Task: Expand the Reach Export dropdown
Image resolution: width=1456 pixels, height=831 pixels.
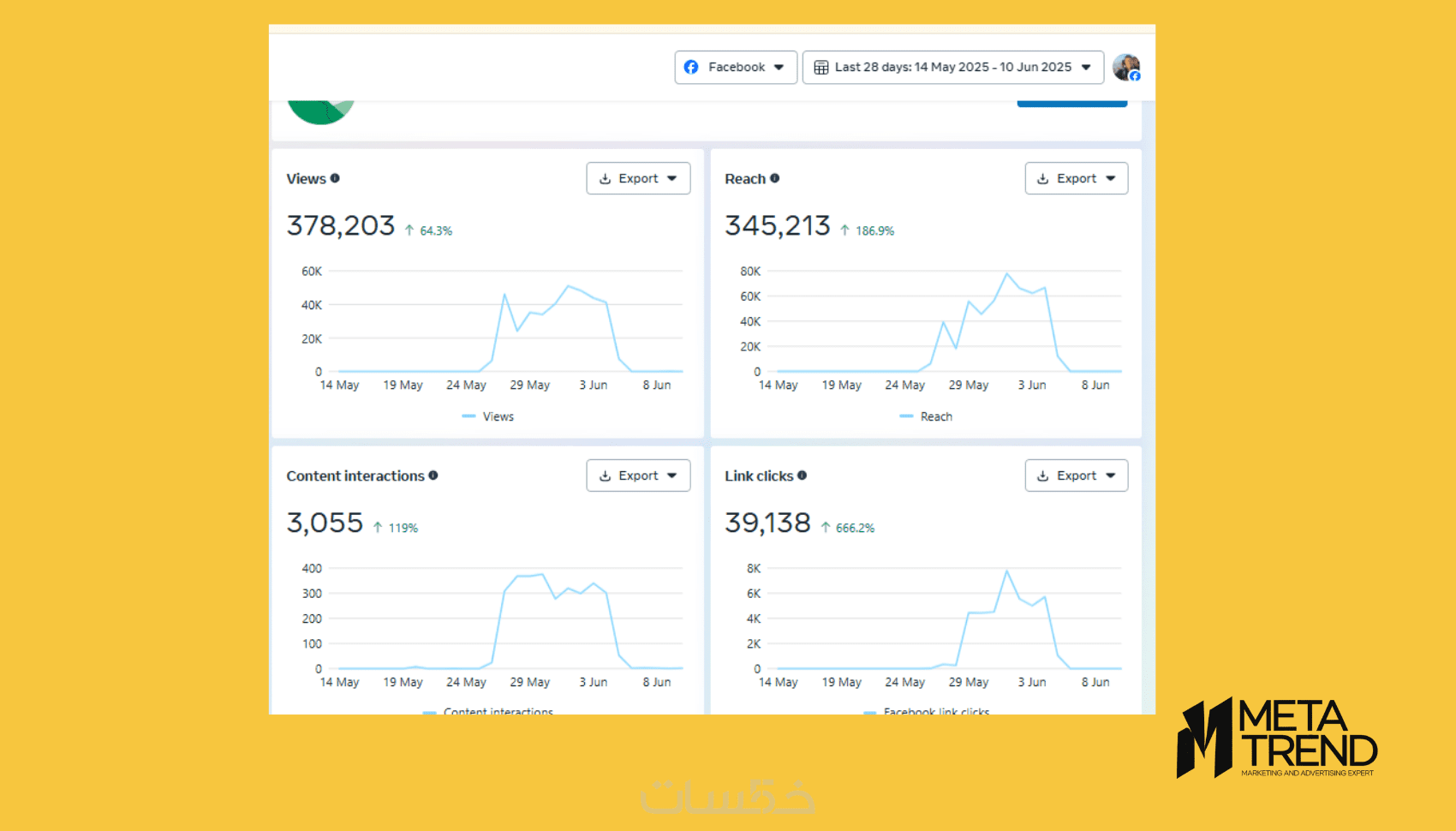Action: tap(1077, 178)
